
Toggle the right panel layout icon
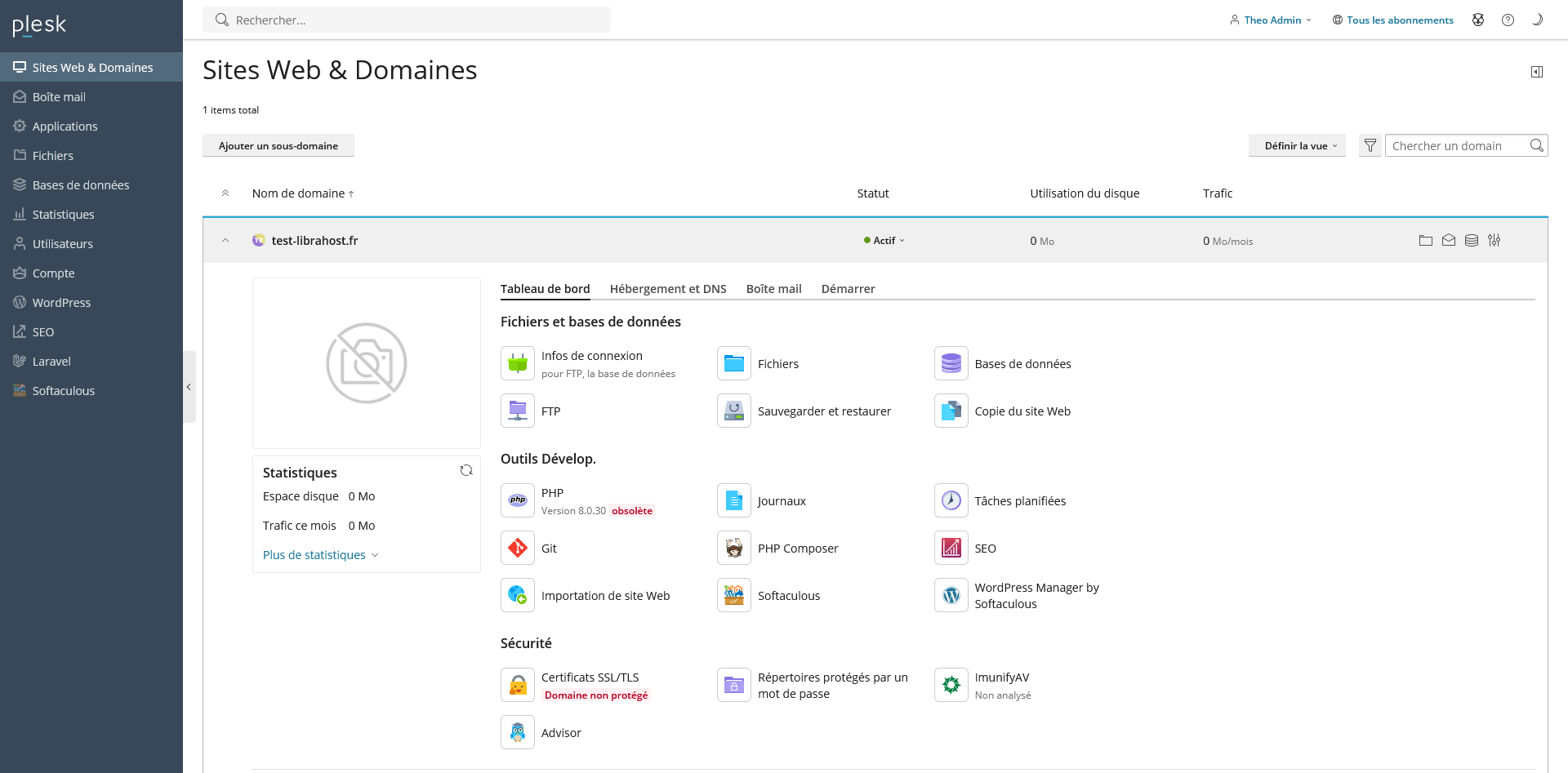pos(1538,72)
